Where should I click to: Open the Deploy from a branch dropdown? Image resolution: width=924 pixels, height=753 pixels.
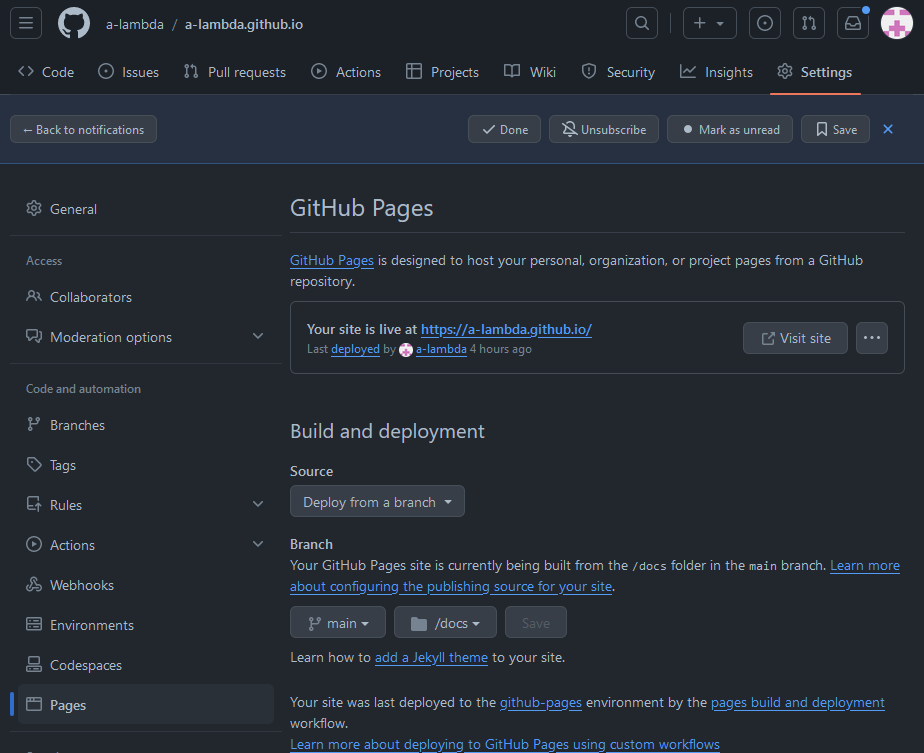377,502
